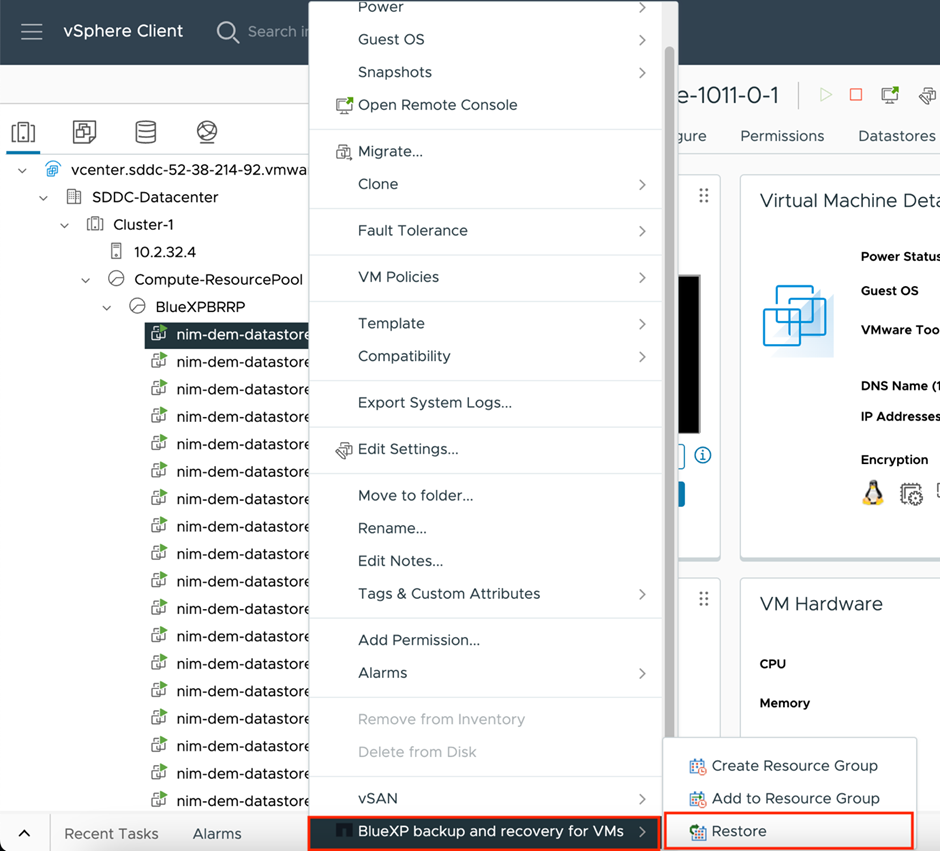Image resolution: width=940 pixels, height=851 pixels.
Task: Expand the Recent Tasks bottom panel chevron
Action: [x=24, y=833]
